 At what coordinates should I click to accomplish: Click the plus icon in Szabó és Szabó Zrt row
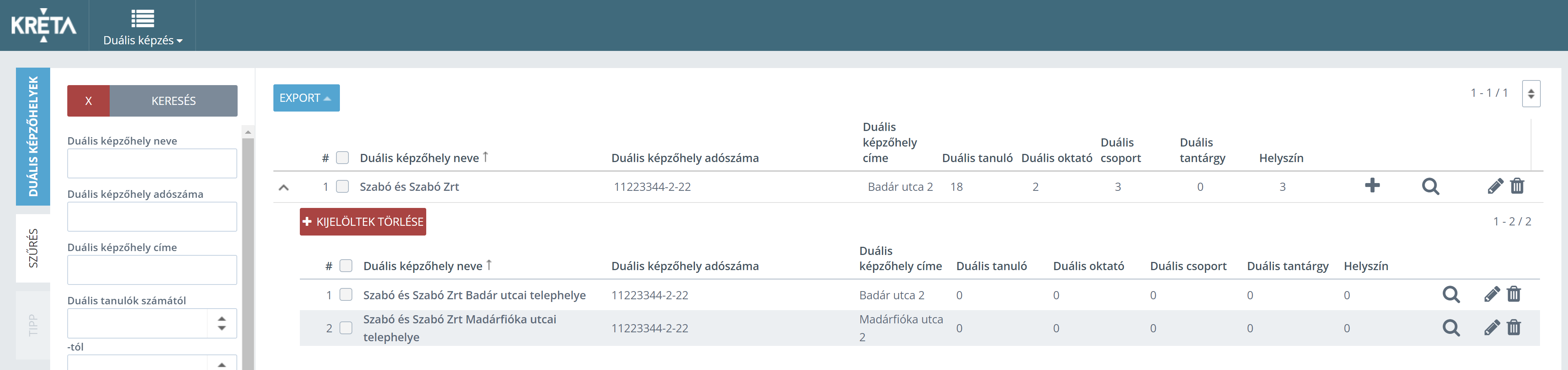(x=1372, y=186)
